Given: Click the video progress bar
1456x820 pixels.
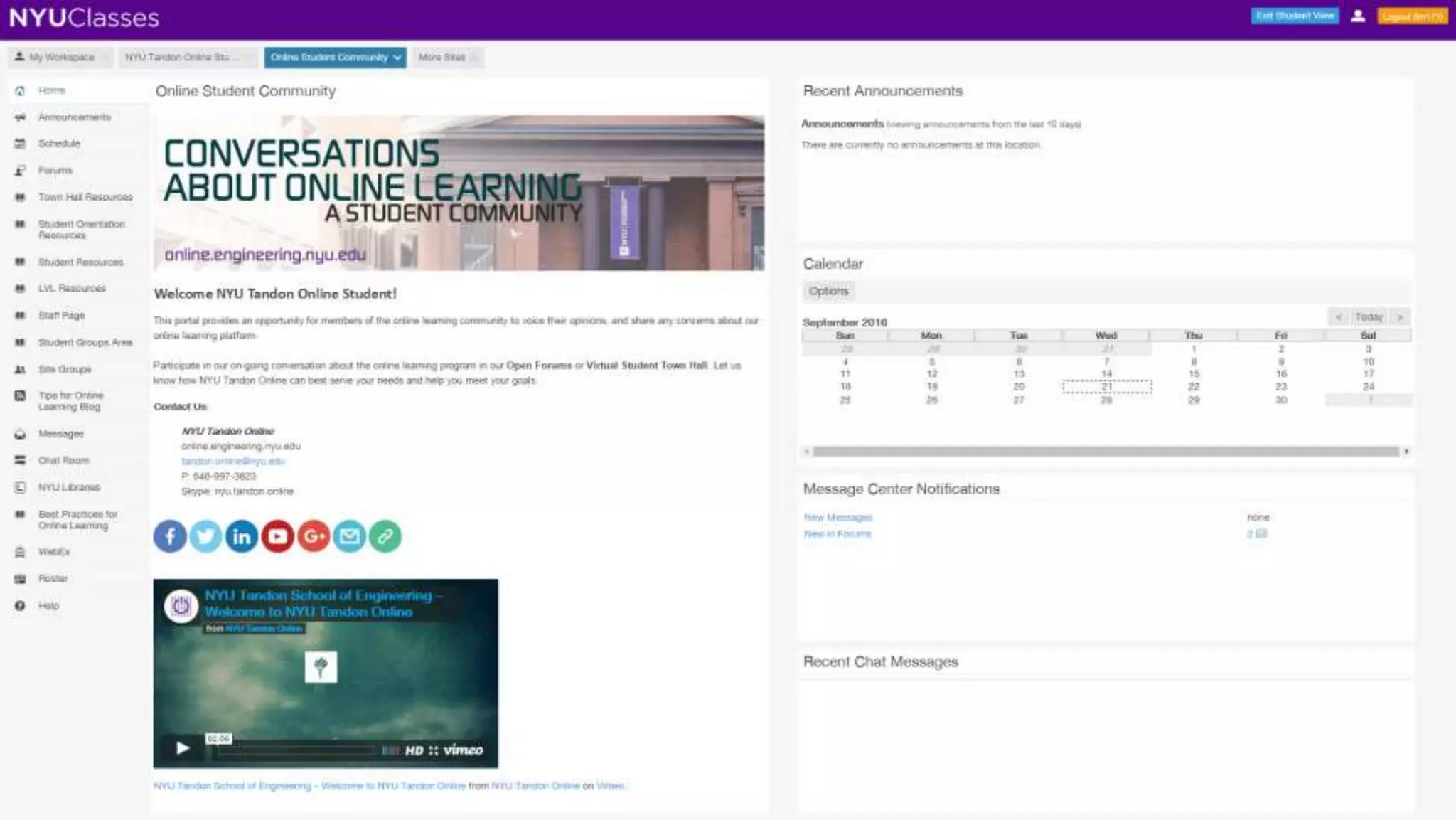Looking at the screenshot, I should click(299, 750).
